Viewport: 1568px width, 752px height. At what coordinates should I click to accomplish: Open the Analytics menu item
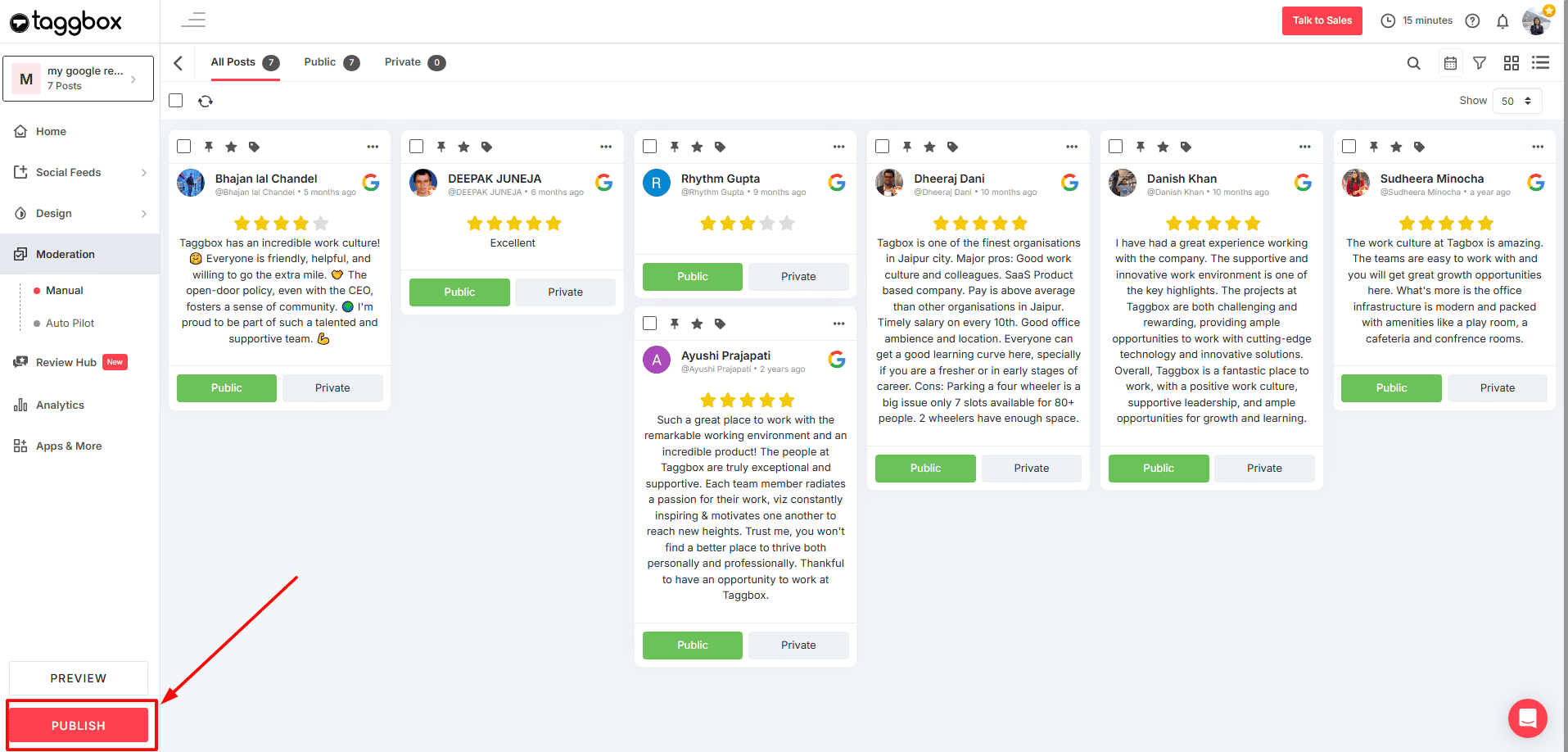point(60,405)
